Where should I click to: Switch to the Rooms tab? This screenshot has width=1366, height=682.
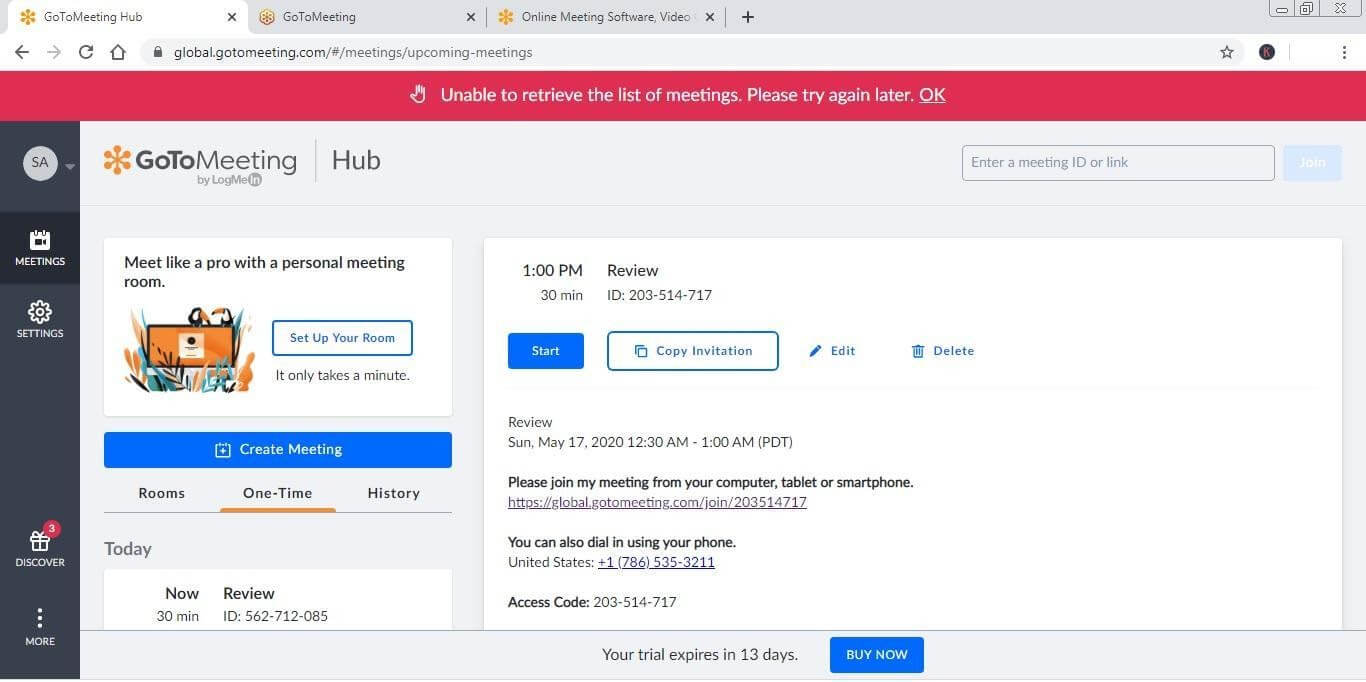(x=161, y=493)
